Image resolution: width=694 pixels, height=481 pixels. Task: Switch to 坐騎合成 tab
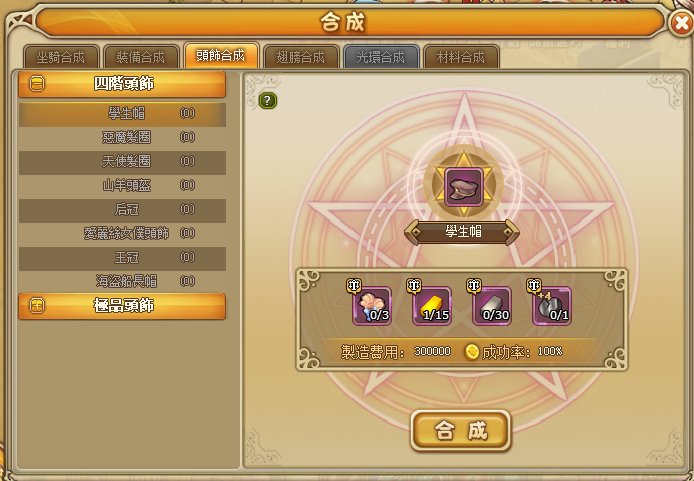click(x=61, y=57)
